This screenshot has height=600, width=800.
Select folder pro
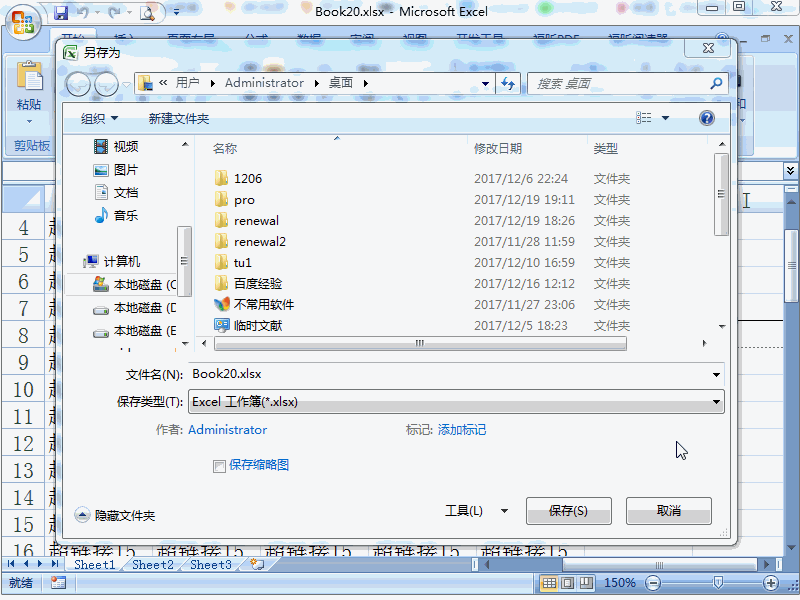(234, 199)
